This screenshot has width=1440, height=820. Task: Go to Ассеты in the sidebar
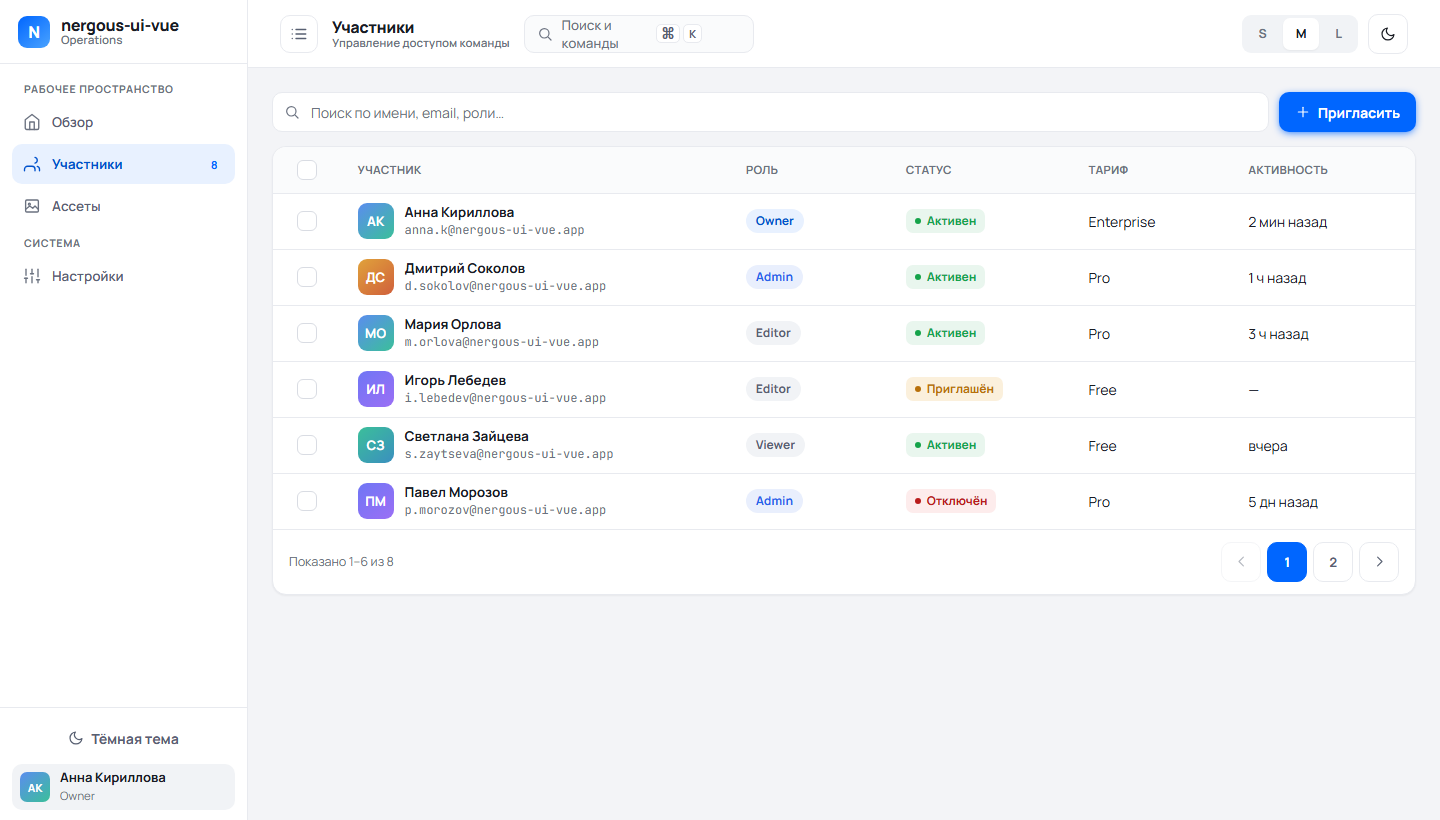[x=123, y=206]
